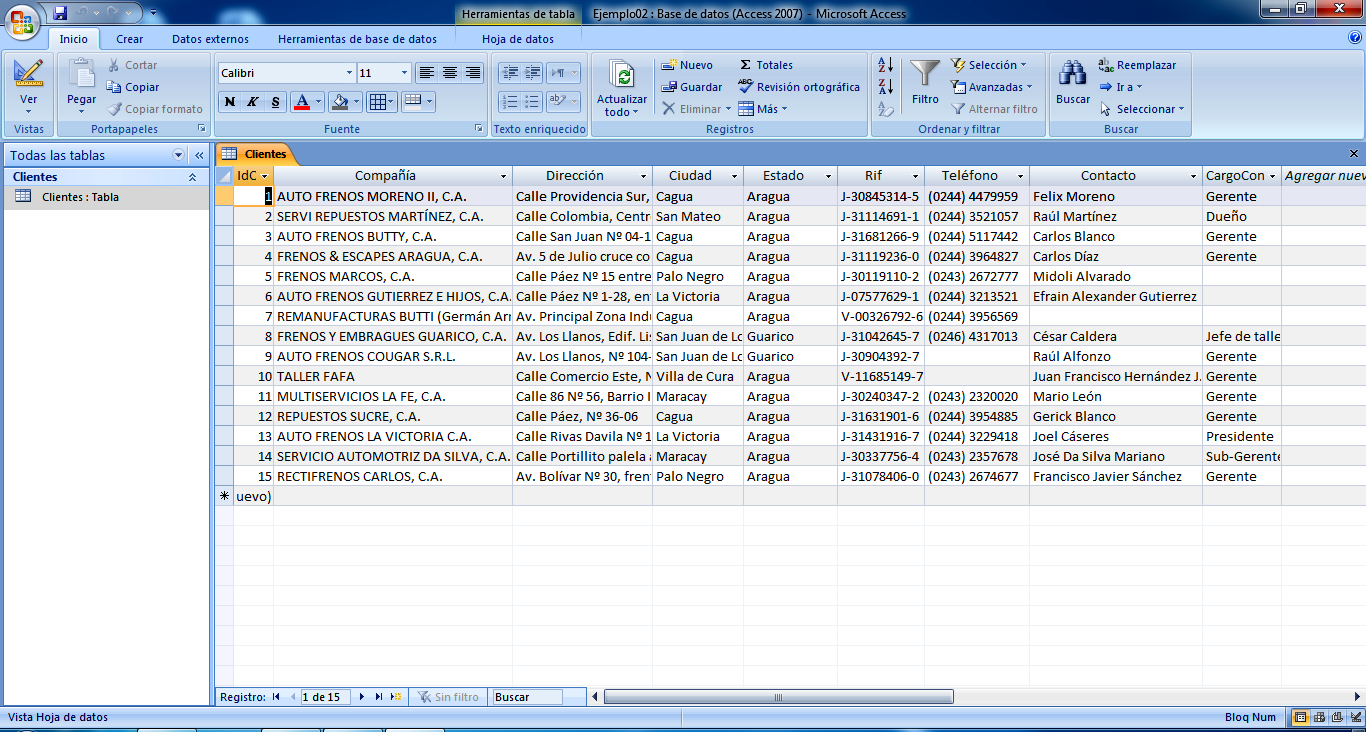Click increase indent icon

(x=533, y=73)
